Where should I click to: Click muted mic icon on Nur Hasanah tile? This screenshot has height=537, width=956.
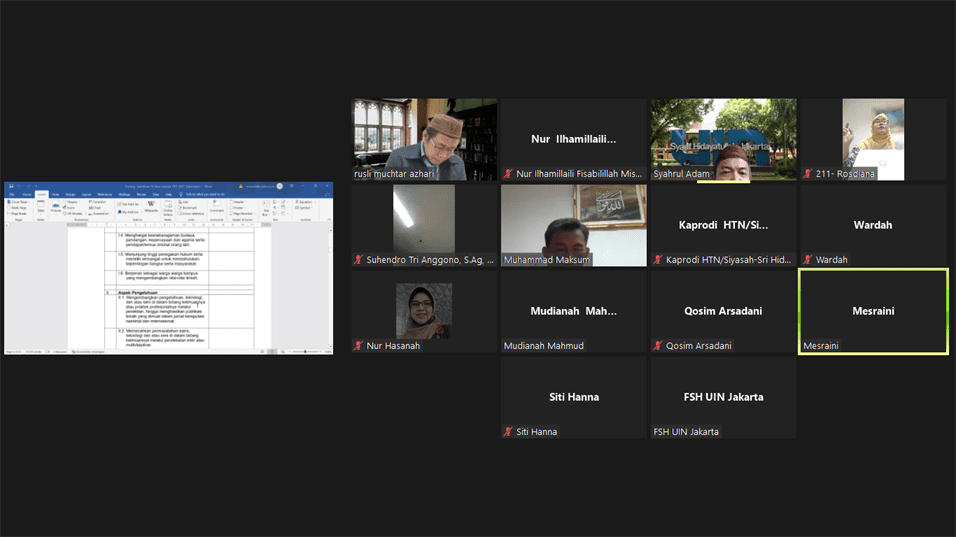(359, 346)
